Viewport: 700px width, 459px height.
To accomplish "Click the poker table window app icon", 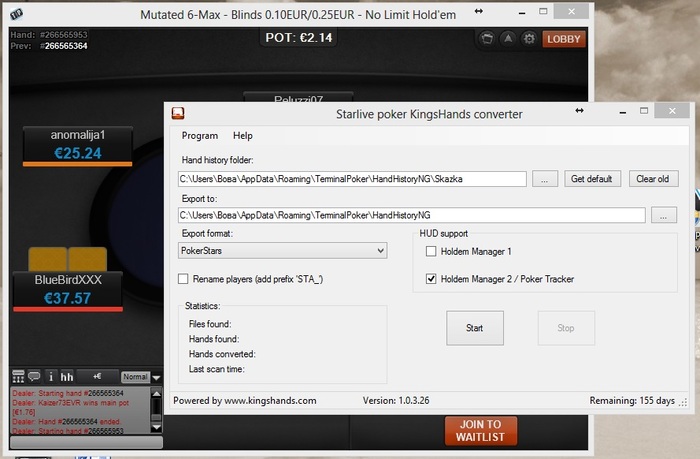I will [x=17, y=14].
